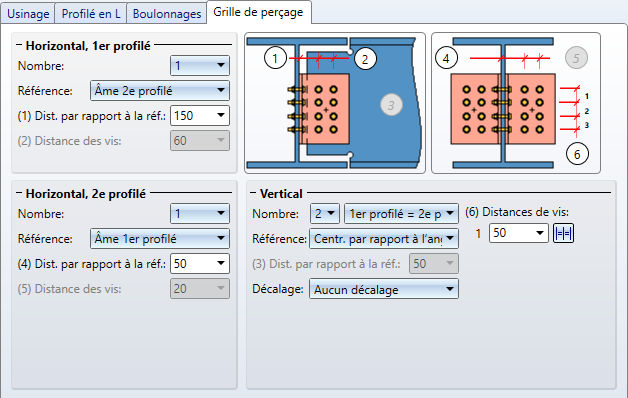
Task: Click circled marker 2 in left diagram
Action: click(364, 59)
